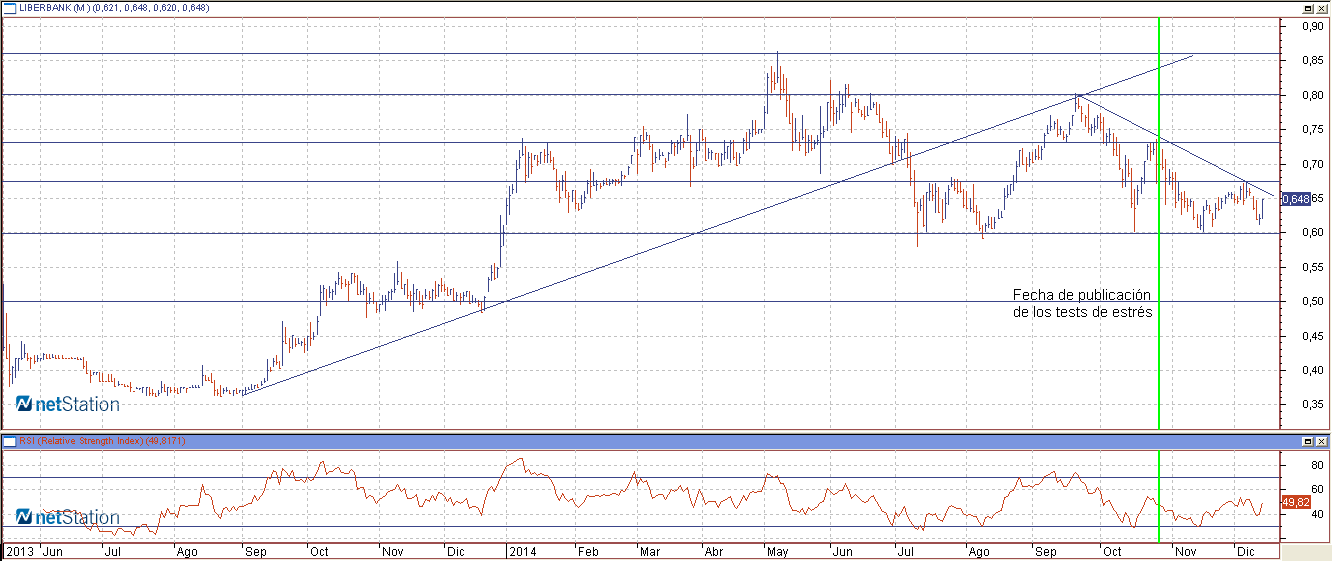Select the RSI upper overbought horizontal line
The width and height of the screenshot is (1332, 561).
[640, 477]
